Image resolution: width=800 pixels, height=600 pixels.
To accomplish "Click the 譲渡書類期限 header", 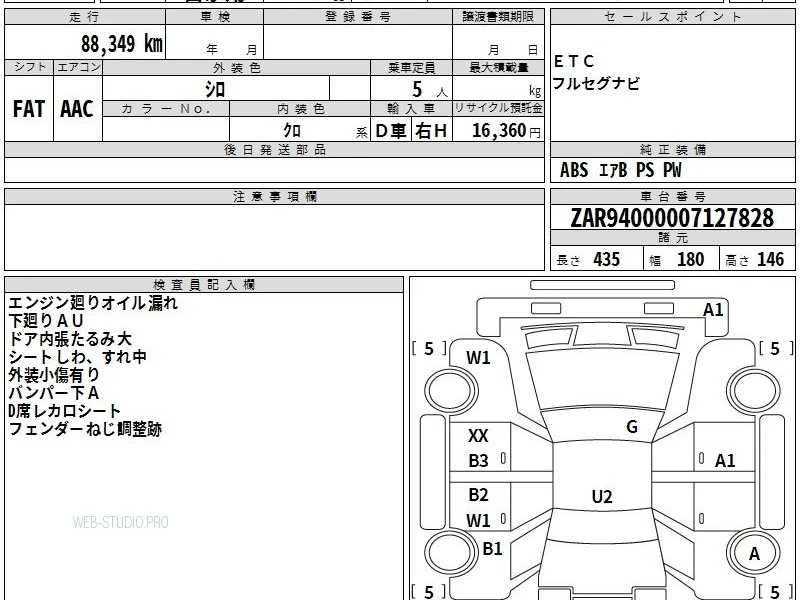I will point(498,17).
